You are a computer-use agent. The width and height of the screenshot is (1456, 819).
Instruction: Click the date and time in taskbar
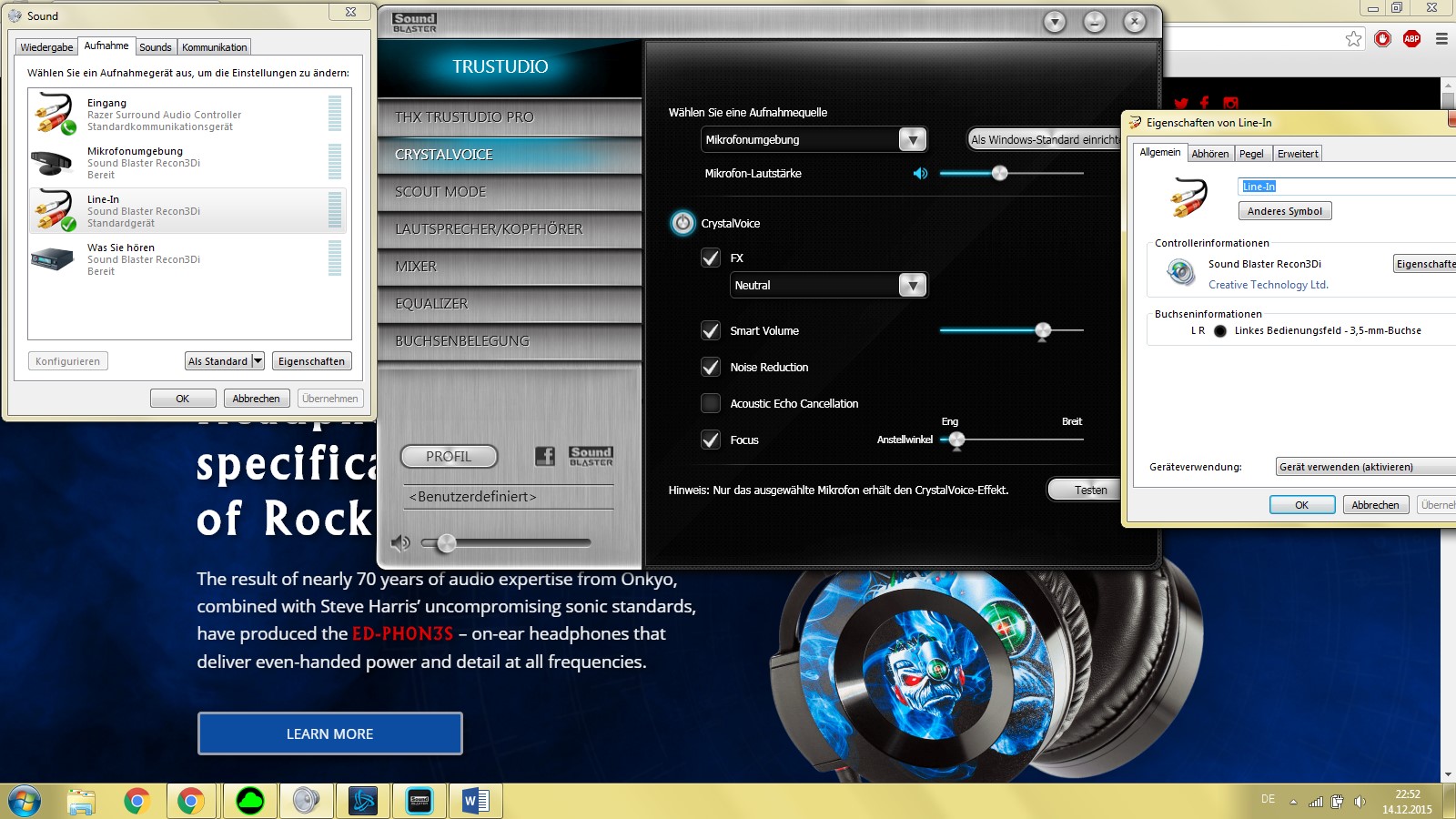coord(1407,802)
